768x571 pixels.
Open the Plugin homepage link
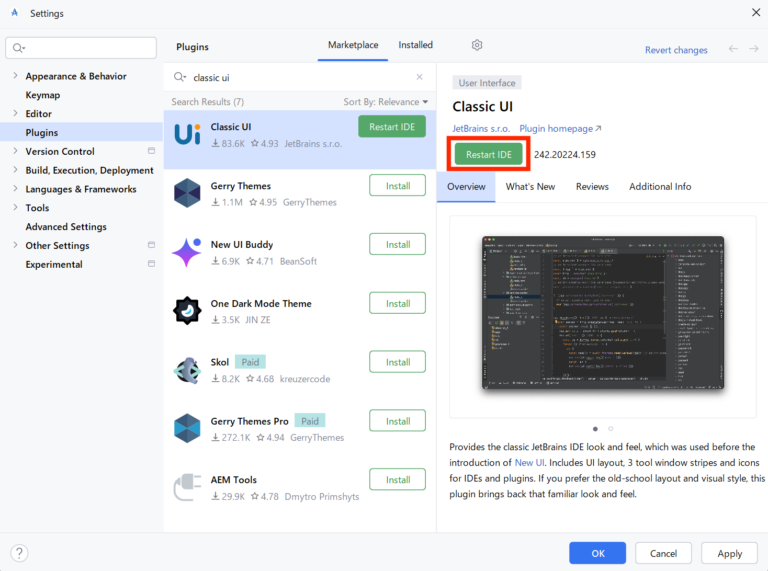coord(560,128)
